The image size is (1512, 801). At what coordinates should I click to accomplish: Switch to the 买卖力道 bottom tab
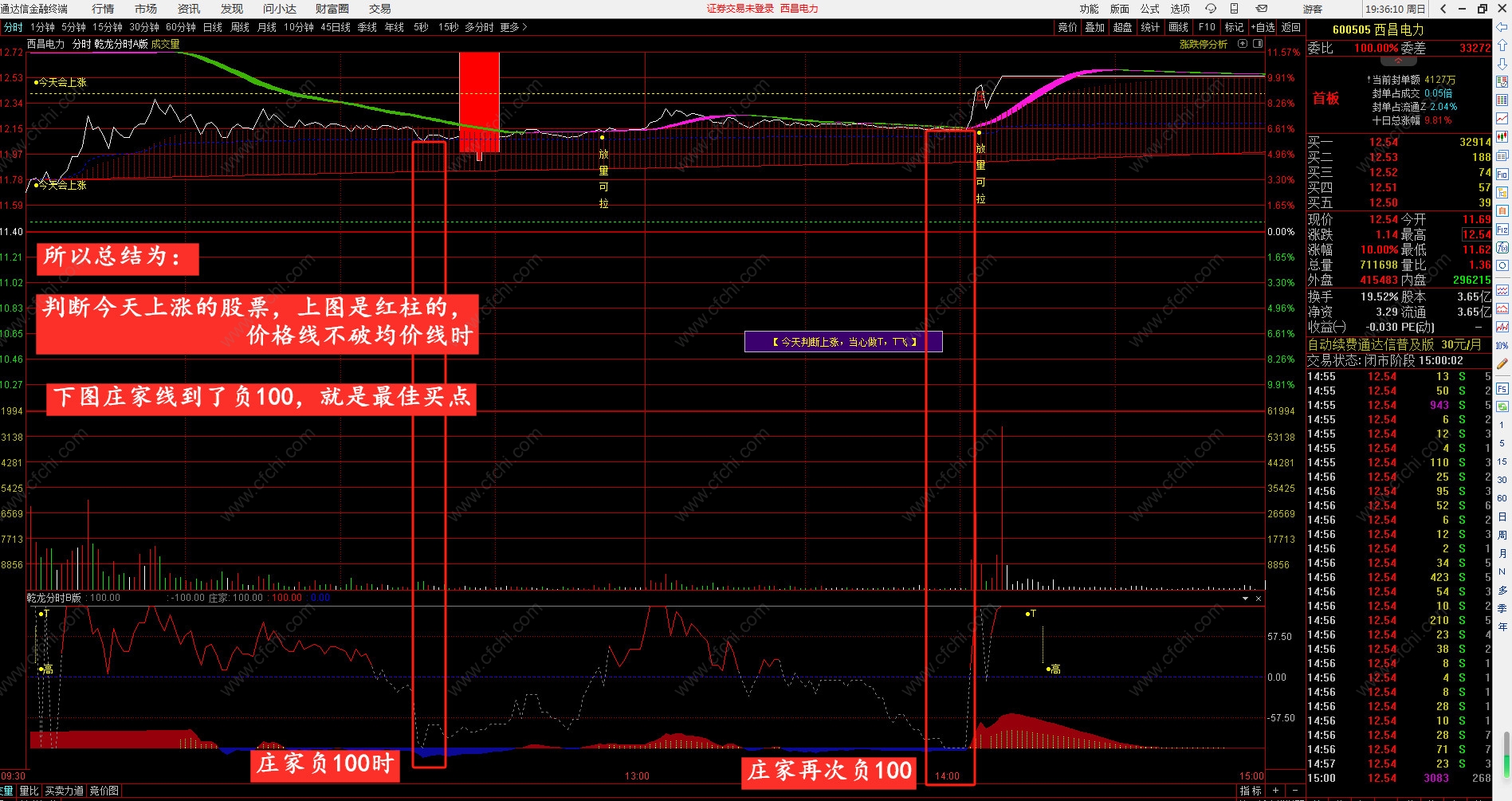[64, 791]
